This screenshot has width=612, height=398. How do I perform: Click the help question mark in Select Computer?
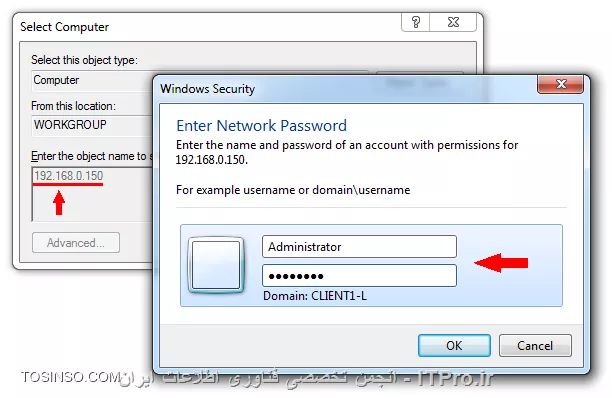coord(416,22)
